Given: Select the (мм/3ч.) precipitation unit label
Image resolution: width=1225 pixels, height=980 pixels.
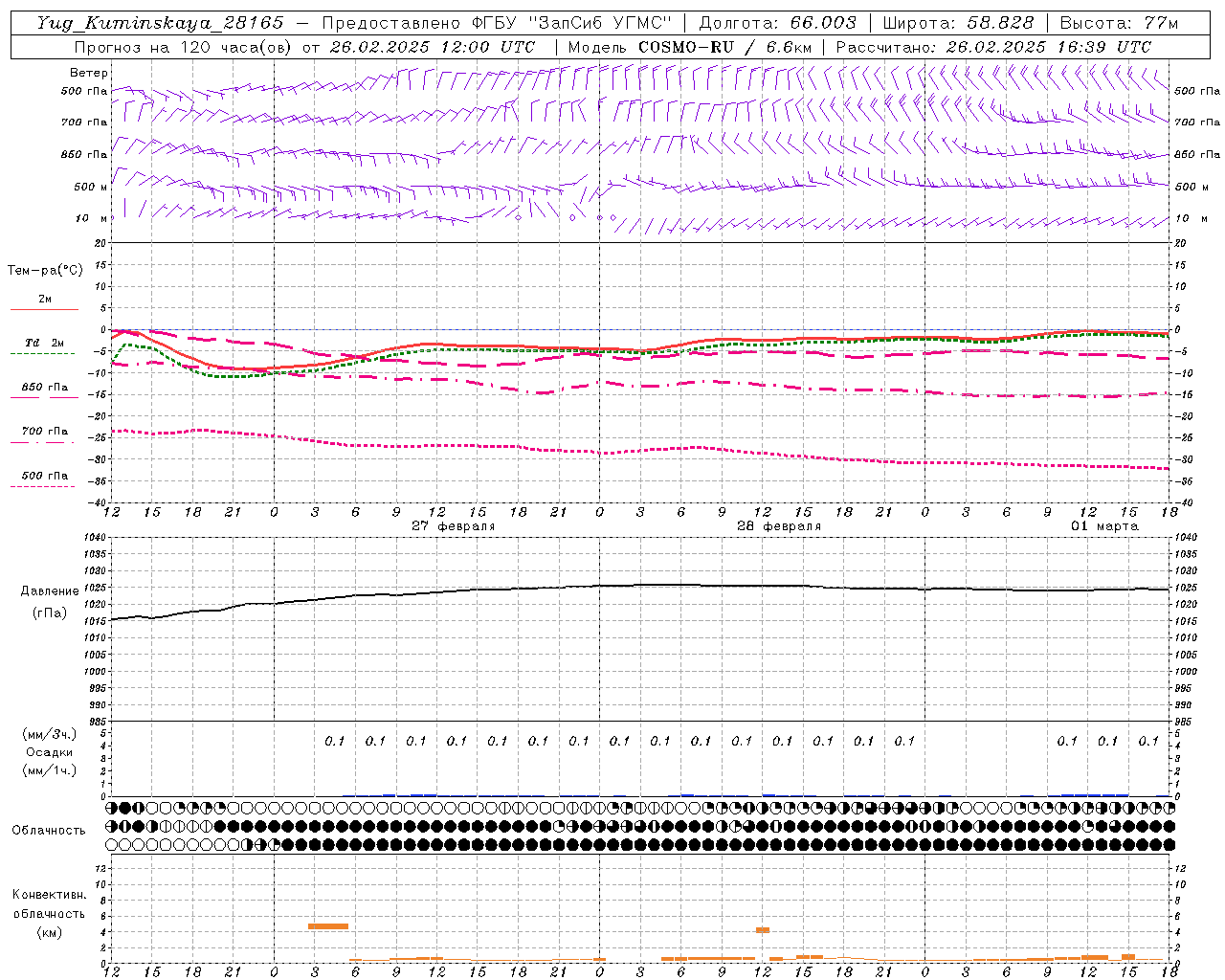Looking at the screenshot, I should (51, 734).
